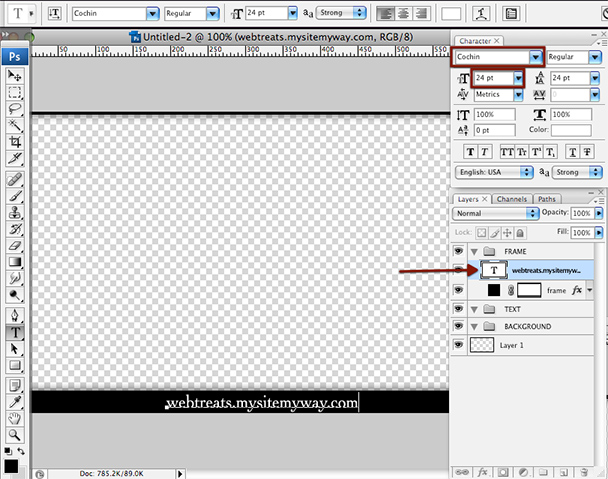
Task: Hide the TEXT group
Action: tap(458, 309)
